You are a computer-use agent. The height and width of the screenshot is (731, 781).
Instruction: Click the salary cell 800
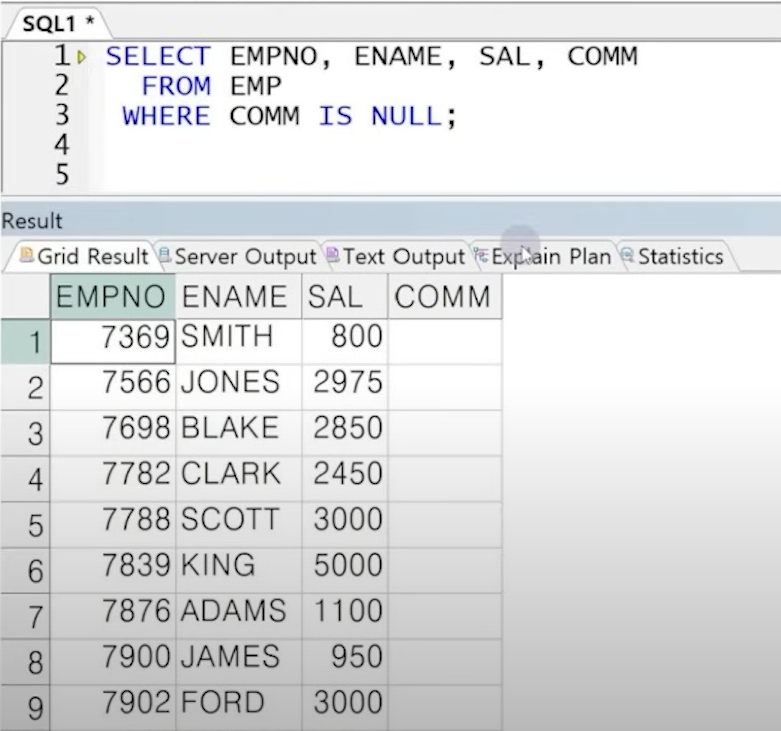pyautogui.click(x=345, y=342)
